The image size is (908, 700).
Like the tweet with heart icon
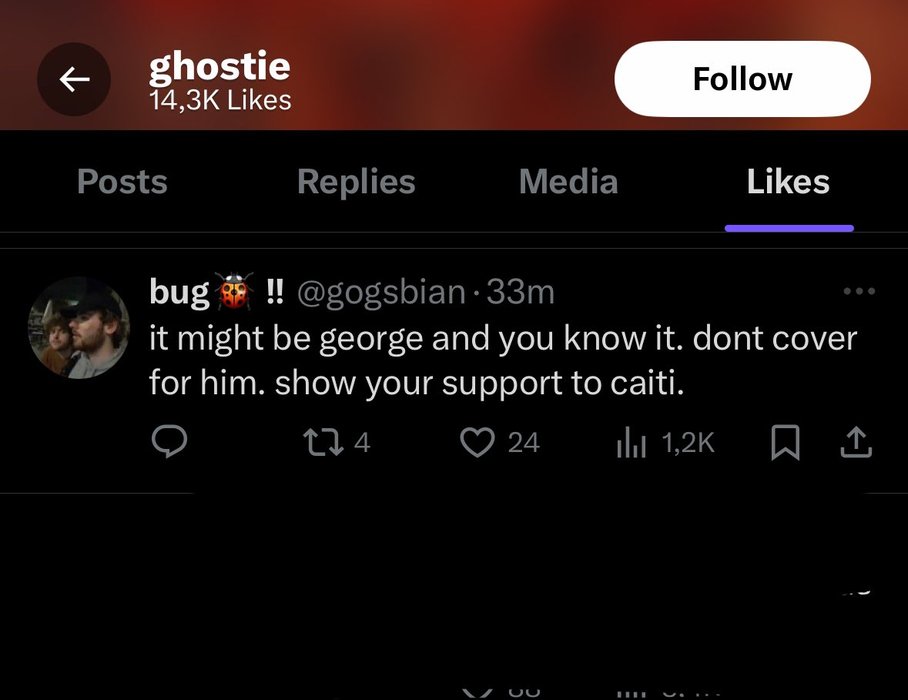pos(478,442)
